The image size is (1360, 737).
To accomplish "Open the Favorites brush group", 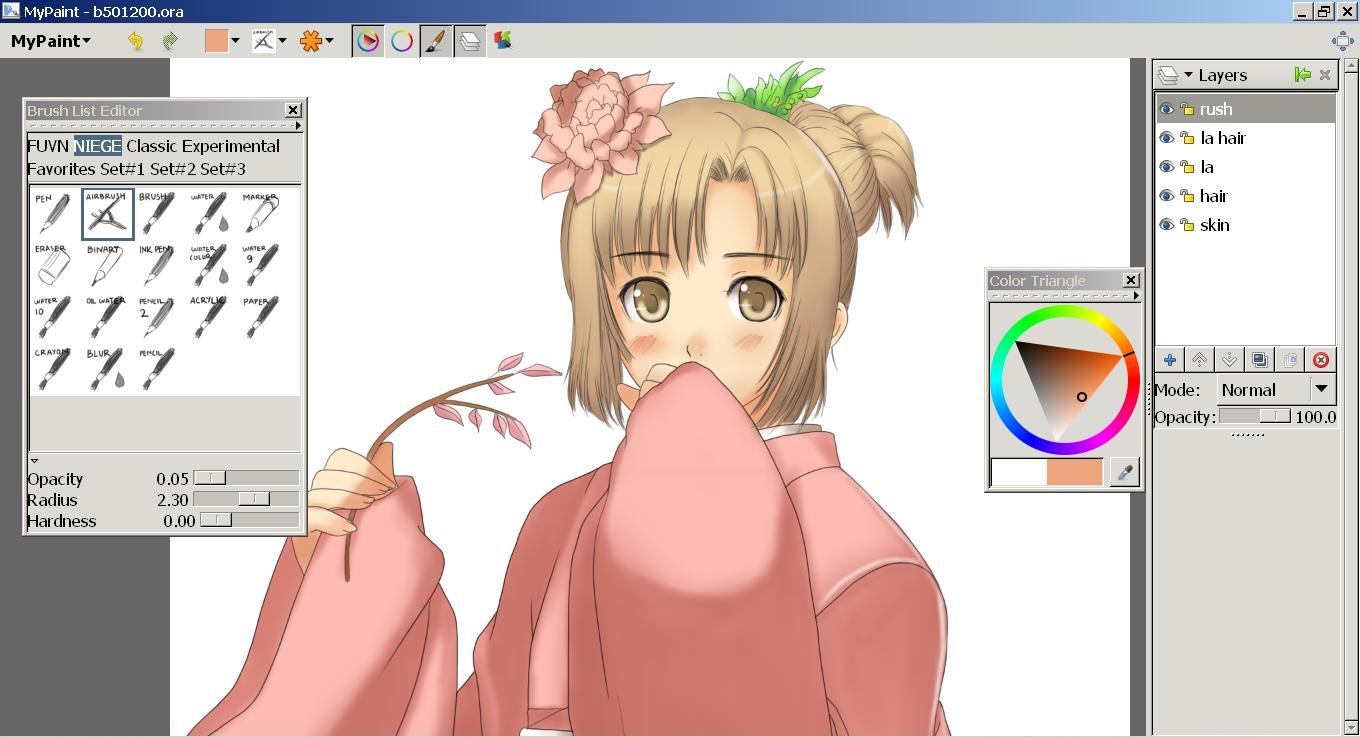I will pyautogui.click(x=61, y=169).
